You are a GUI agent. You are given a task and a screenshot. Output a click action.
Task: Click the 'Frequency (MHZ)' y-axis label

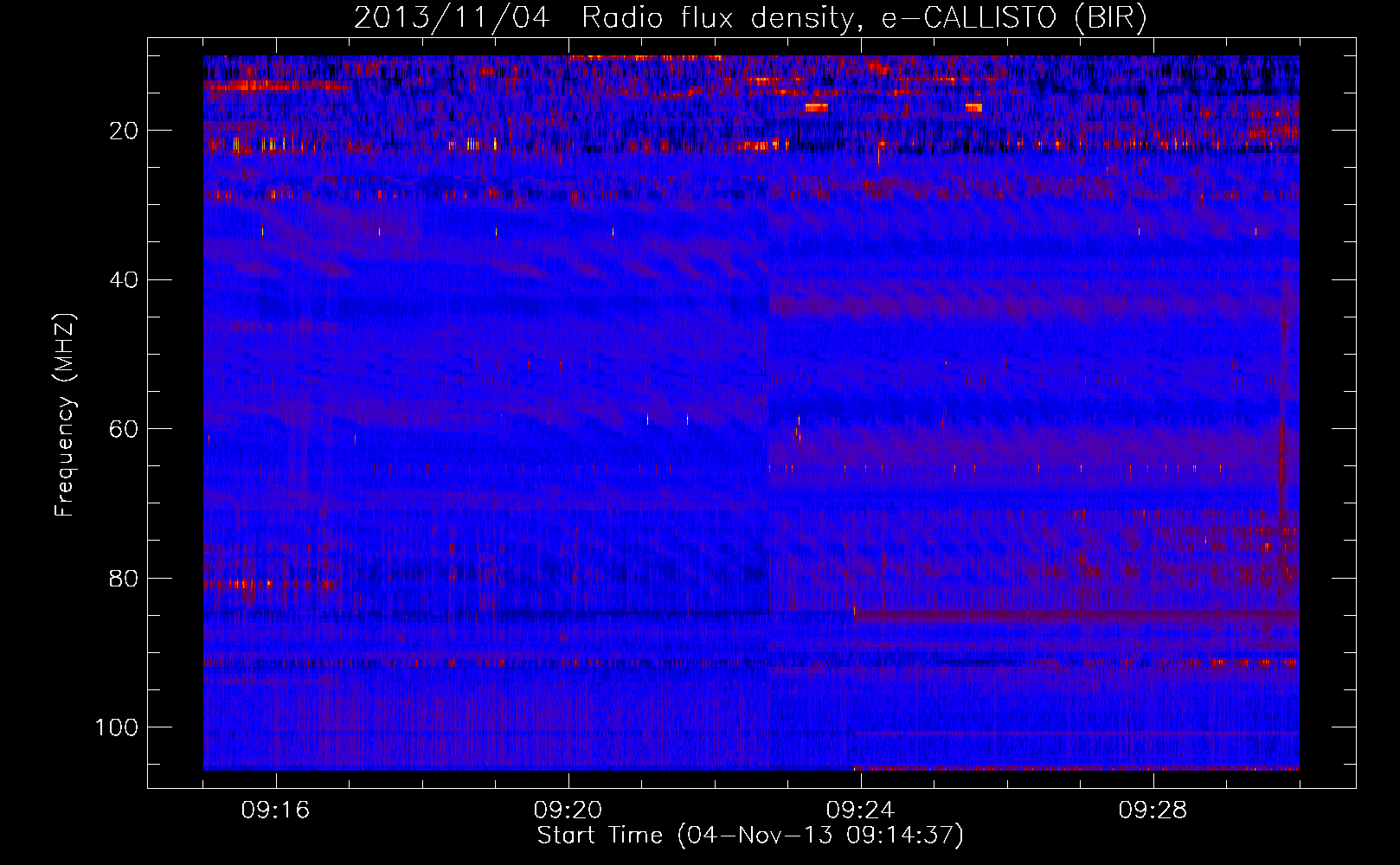pyautogui.click(x=66, y=414)
